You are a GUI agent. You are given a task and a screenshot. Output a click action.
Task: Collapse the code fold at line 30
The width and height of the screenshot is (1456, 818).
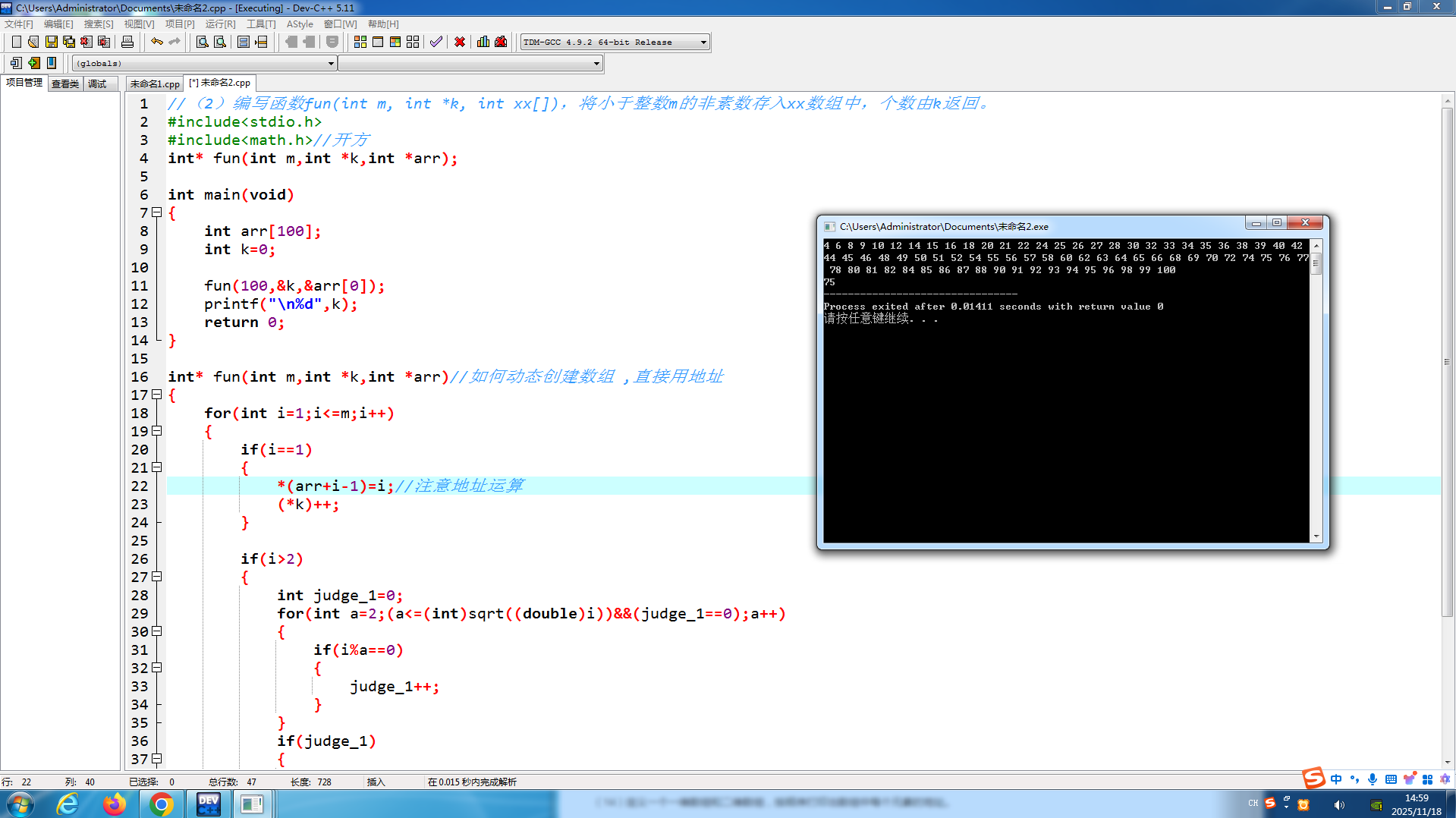tap(157, 631)
